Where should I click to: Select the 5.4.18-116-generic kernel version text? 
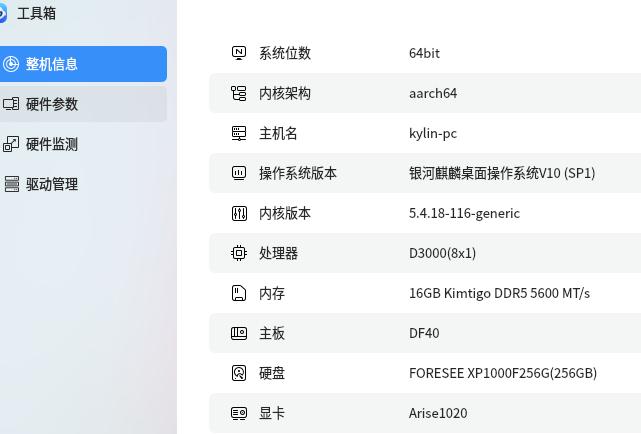(x=464, y=213)
